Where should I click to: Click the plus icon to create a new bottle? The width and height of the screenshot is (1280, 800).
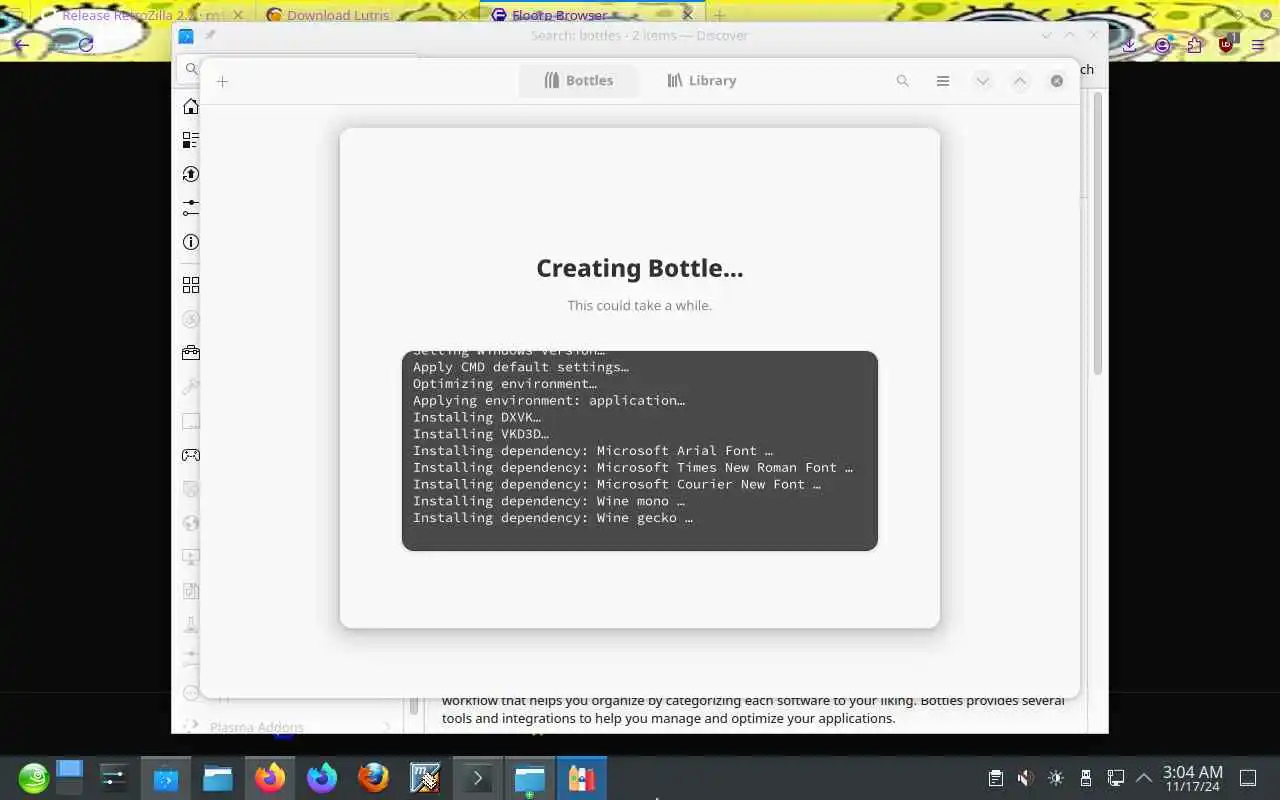coord(222,81)
